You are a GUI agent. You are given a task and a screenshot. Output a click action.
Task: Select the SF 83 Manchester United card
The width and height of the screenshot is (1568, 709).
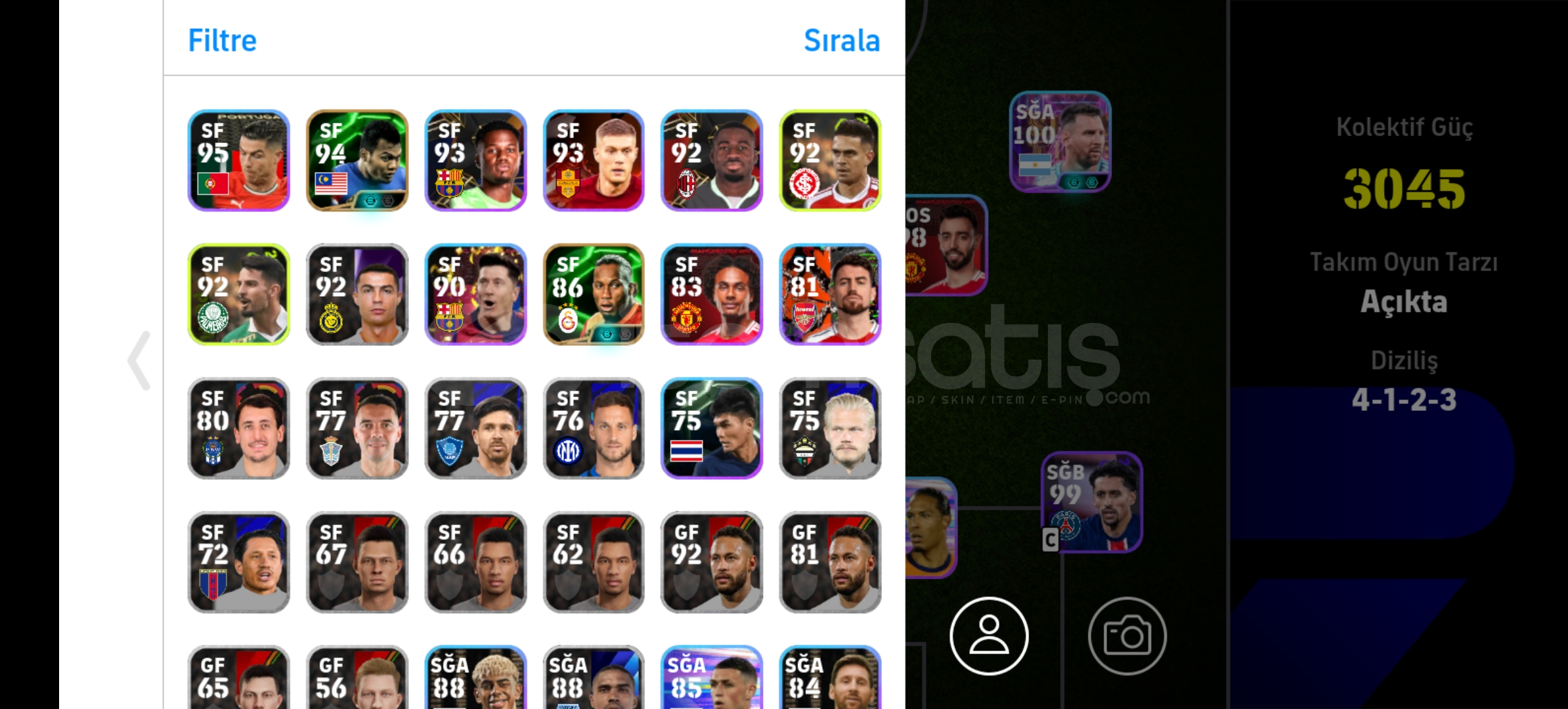coord(712,294)
